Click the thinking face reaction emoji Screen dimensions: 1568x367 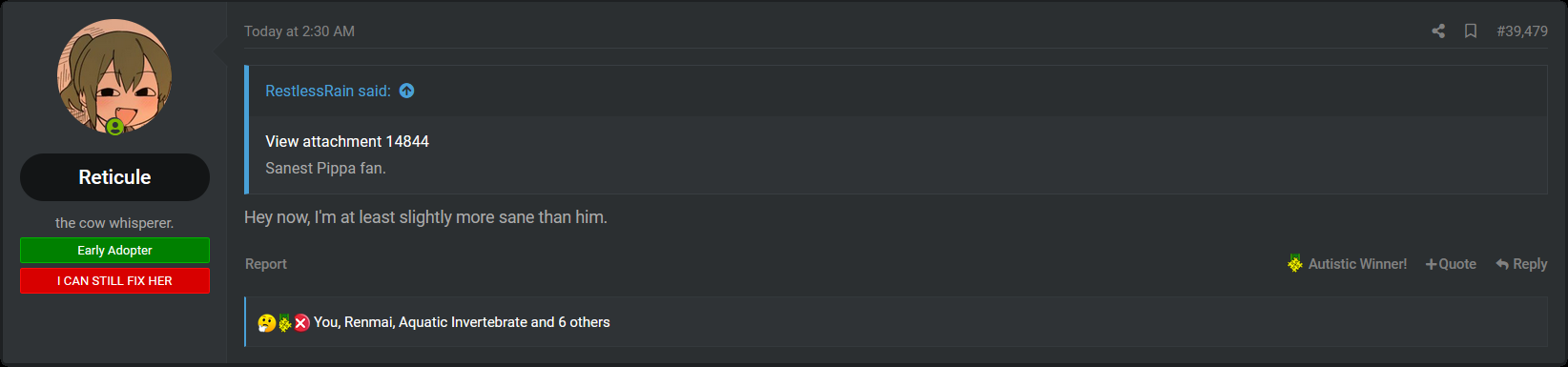(266, 323)
